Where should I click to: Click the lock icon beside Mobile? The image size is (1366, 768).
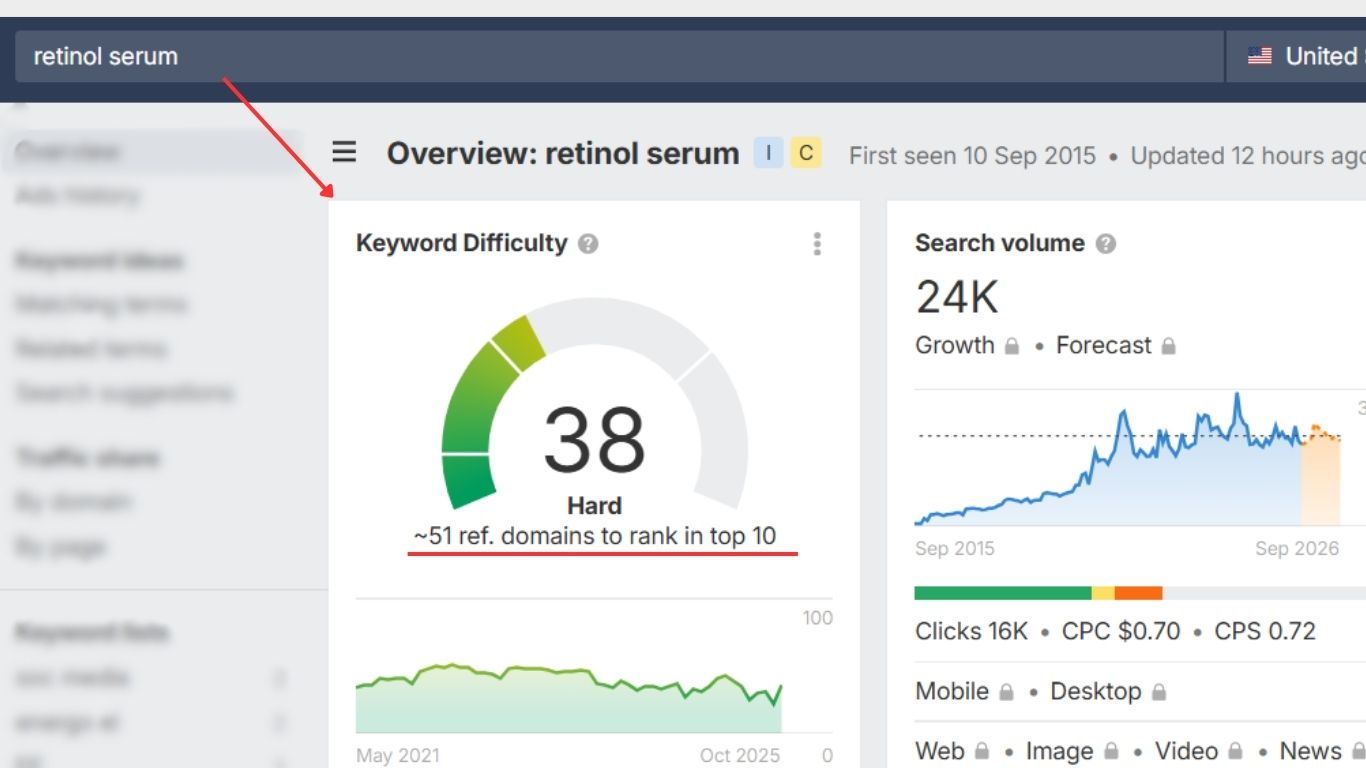coord(1007,692)
